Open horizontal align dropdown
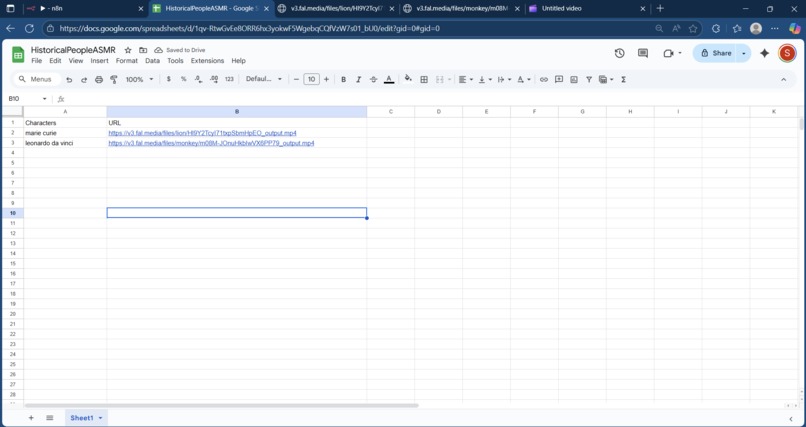Viewport: 806px width, 427px height. pyautogui.click(x=466, y=80)
